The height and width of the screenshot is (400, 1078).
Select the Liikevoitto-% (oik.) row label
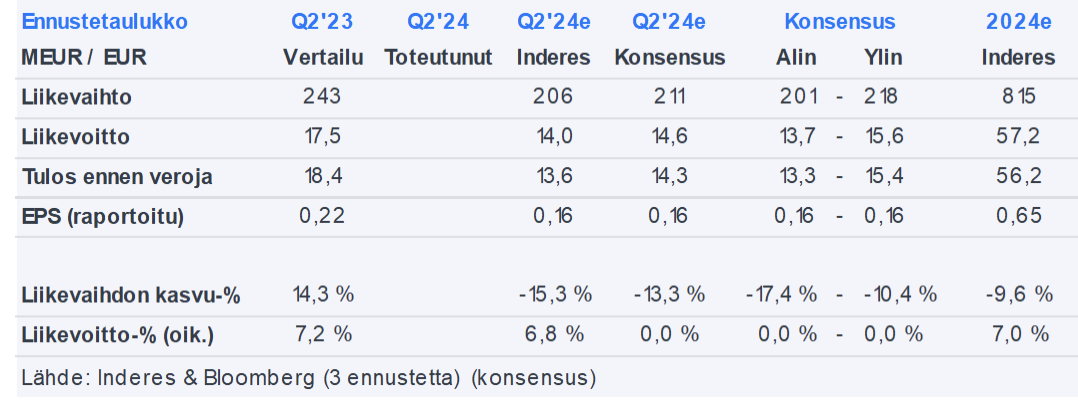118,334
